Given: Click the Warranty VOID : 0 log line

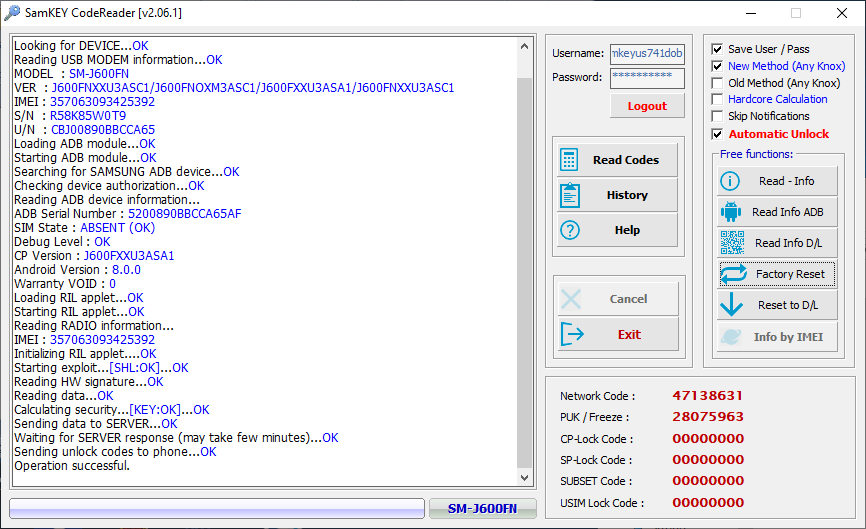Looking at the screenshot, I should (x=65, y=284).
